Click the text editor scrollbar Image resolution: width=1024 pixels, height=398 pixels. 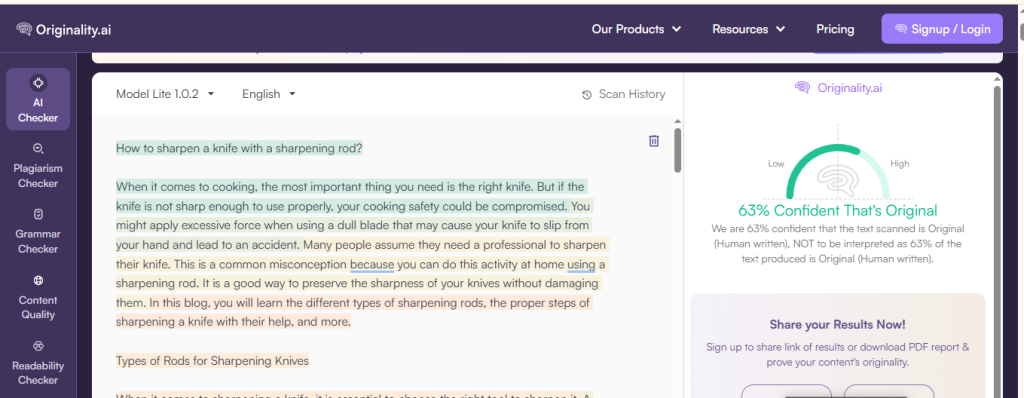(x=677, y=150)
